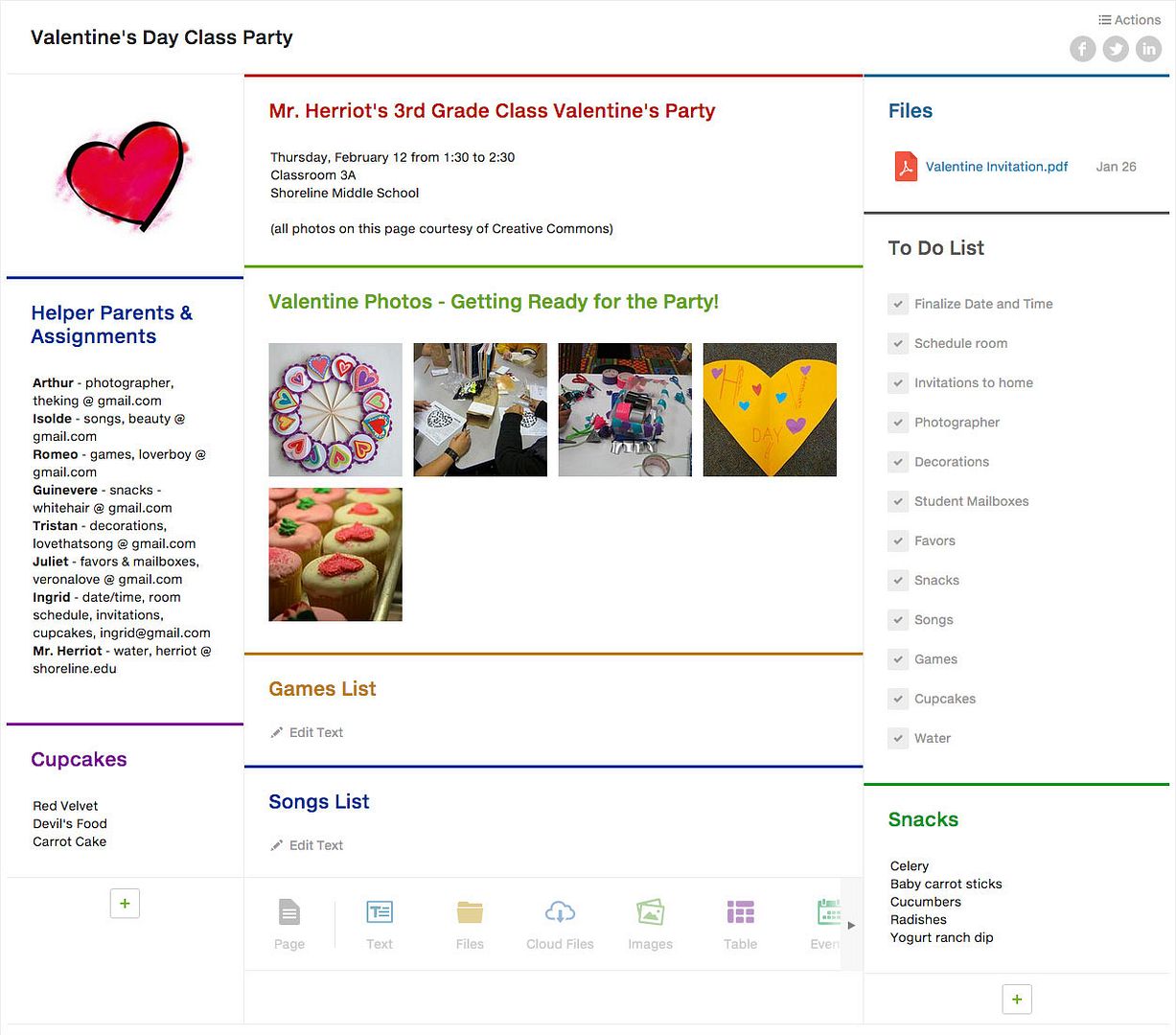Add a Text widget

pyautogui.click(x=380, y=924)
